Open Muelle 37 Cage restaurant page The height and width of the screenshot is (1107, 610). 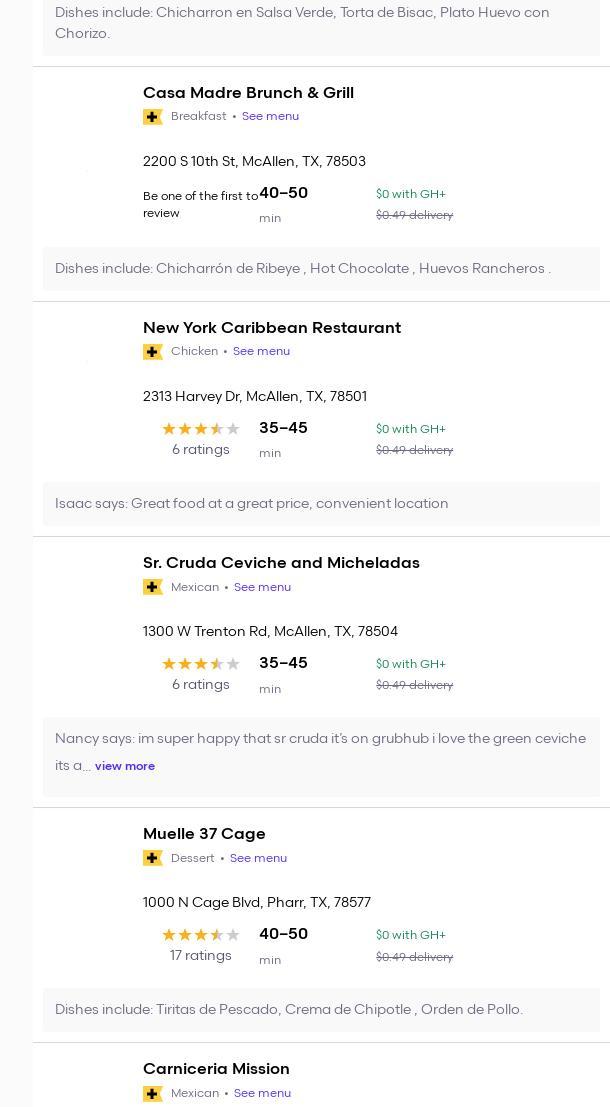pyautogui.click(x=204, y=834)
